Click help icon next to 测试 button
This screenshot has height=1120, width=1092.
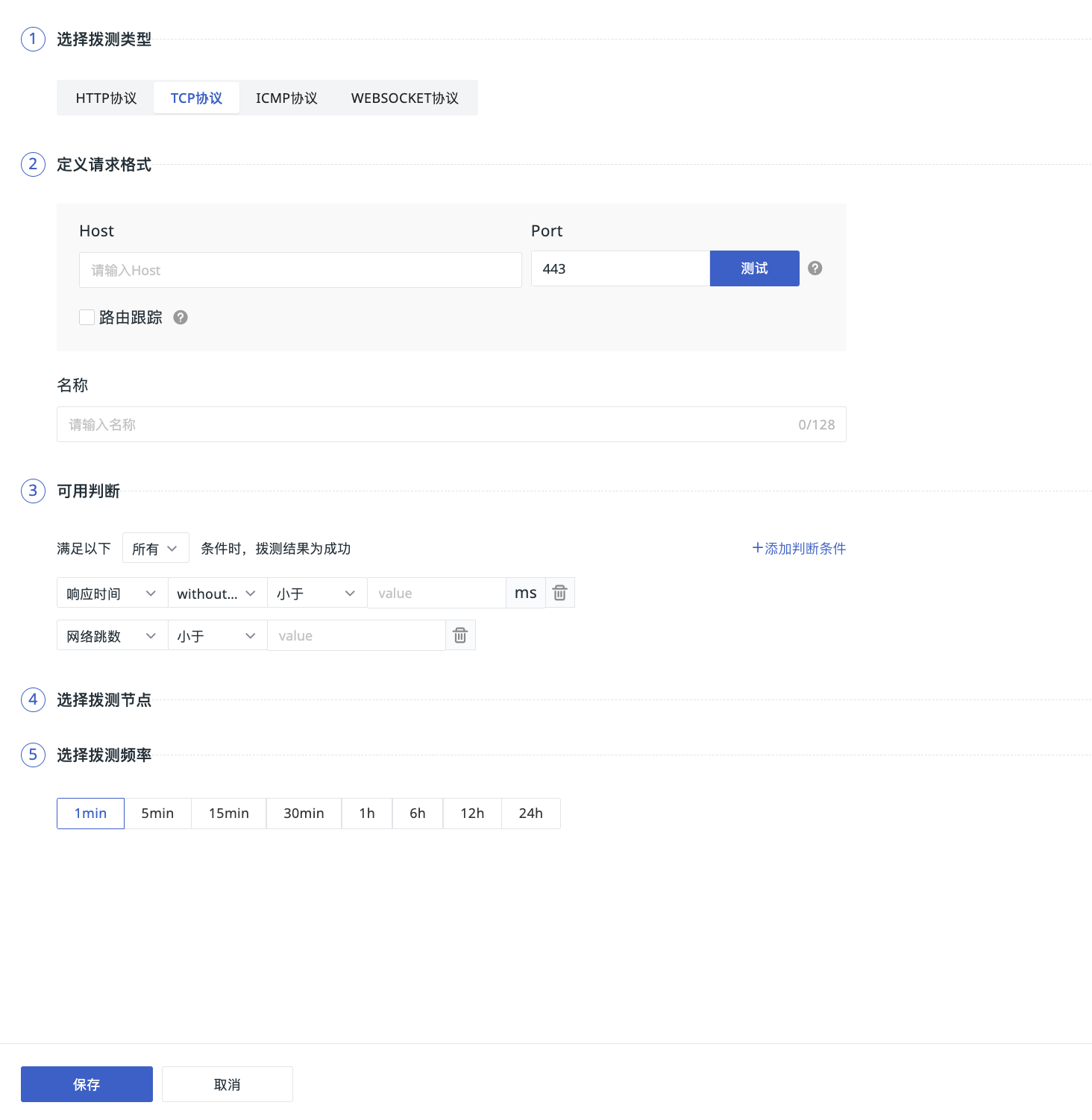coord(815,268)
